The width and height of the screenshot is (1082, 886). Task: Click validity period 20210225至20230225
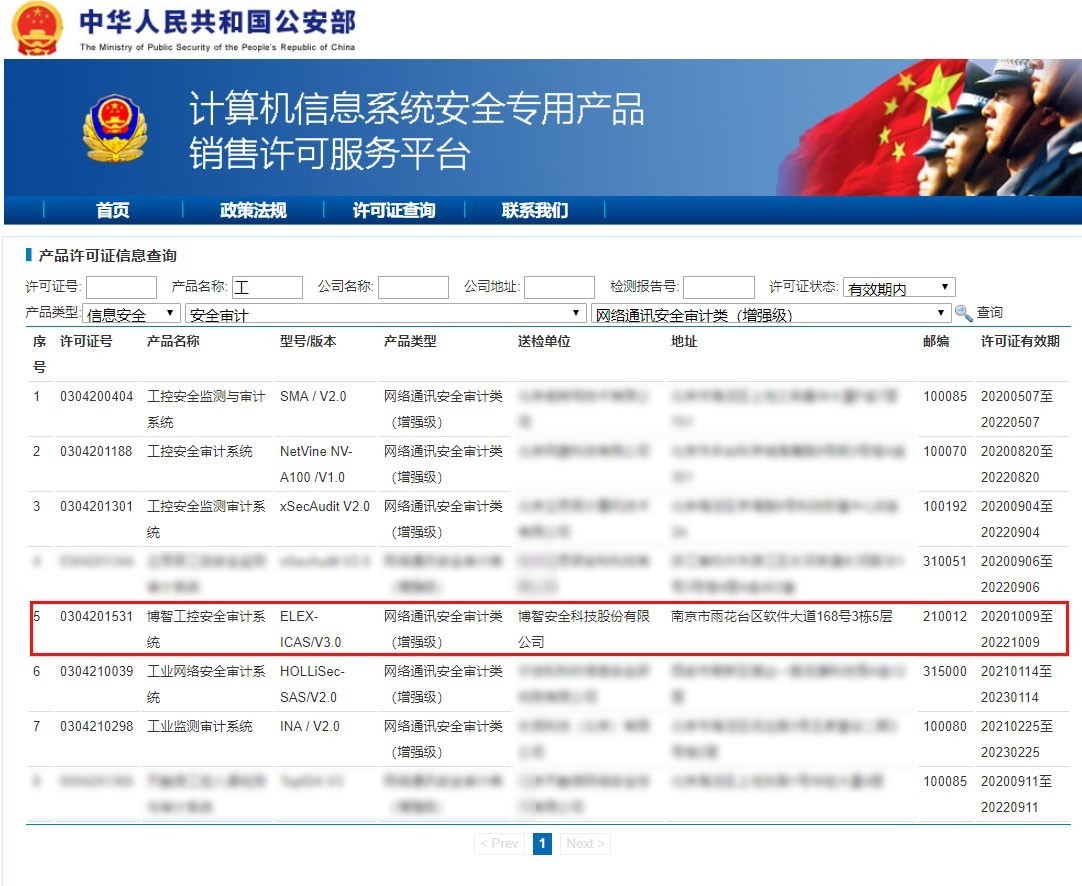pyautogui.click(x=1017, y=739)
